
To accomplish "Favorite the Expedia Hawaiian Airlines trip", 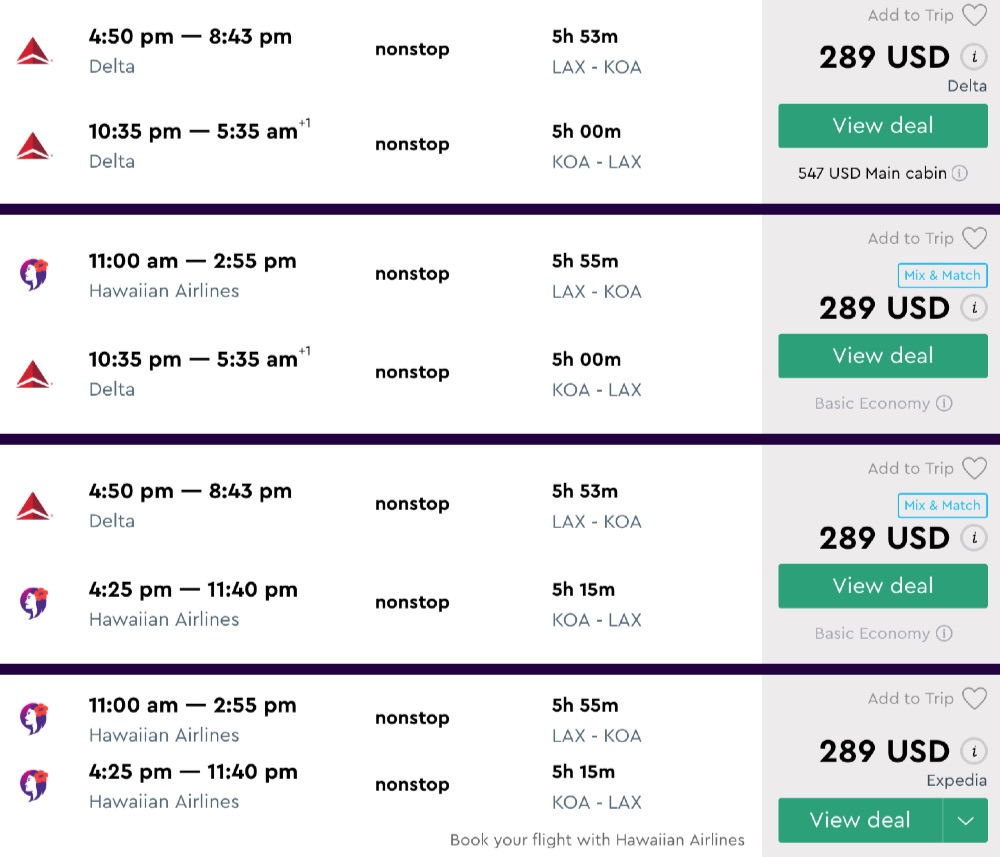I will click(974, 698).
